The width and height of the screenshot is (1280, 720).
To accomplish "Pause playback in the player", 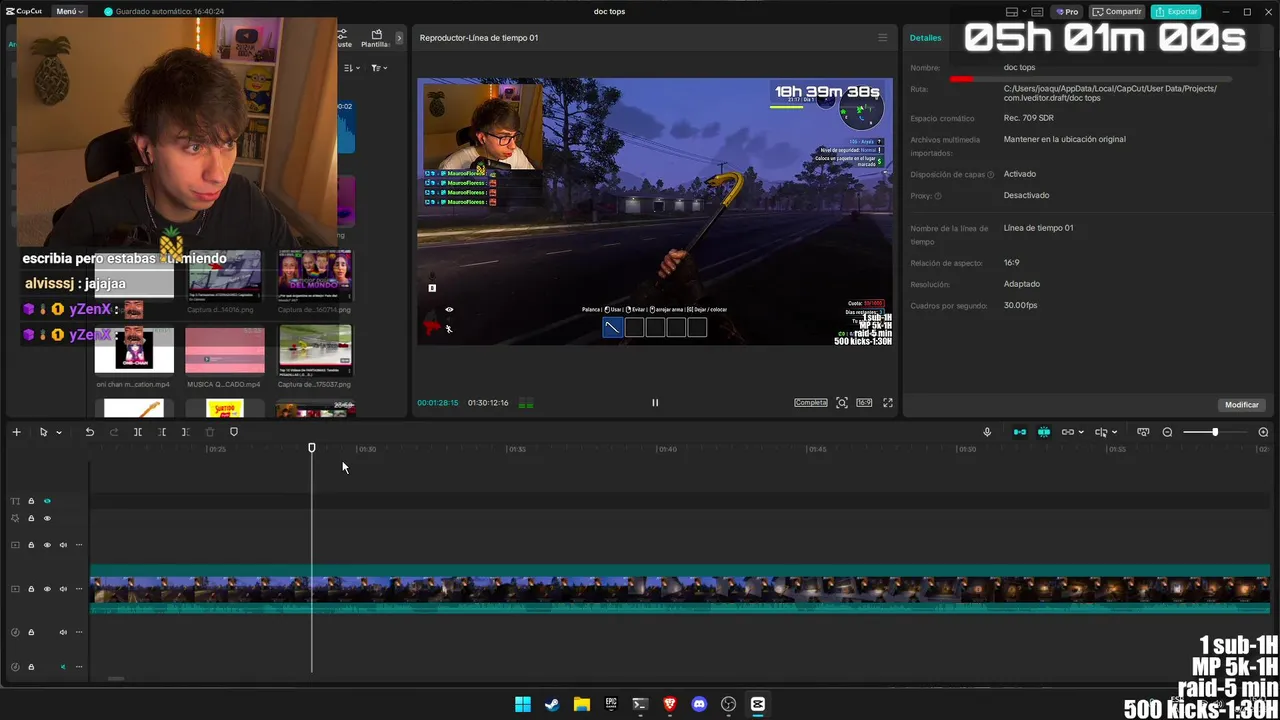I will click(x=655, y=403).
